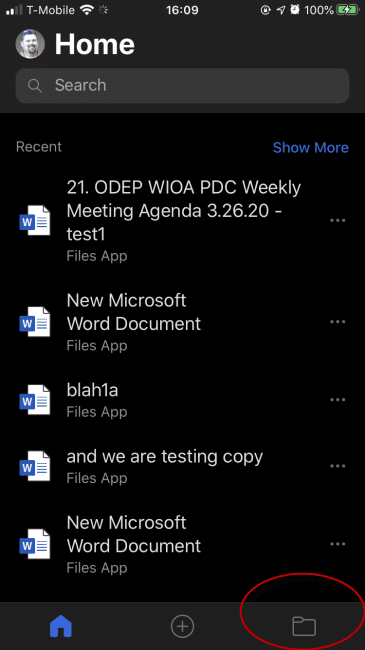Open 21. ODEP WIOA PDC Weekly Meeting Agenda
The width and height of the screenshot is (365, 650).
point(184,211)
